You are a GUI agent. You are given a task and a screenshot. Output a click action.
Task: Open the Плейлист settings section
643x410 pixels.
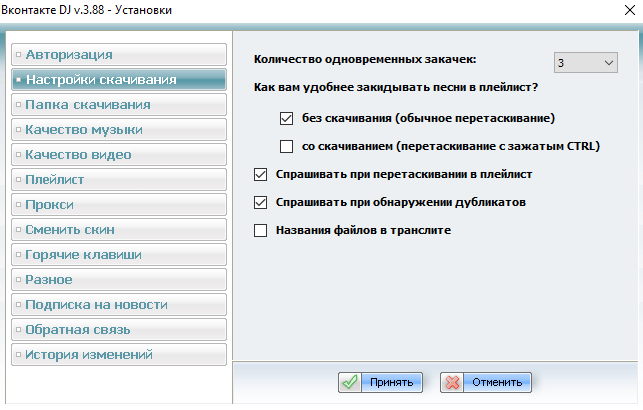(119, 180)
